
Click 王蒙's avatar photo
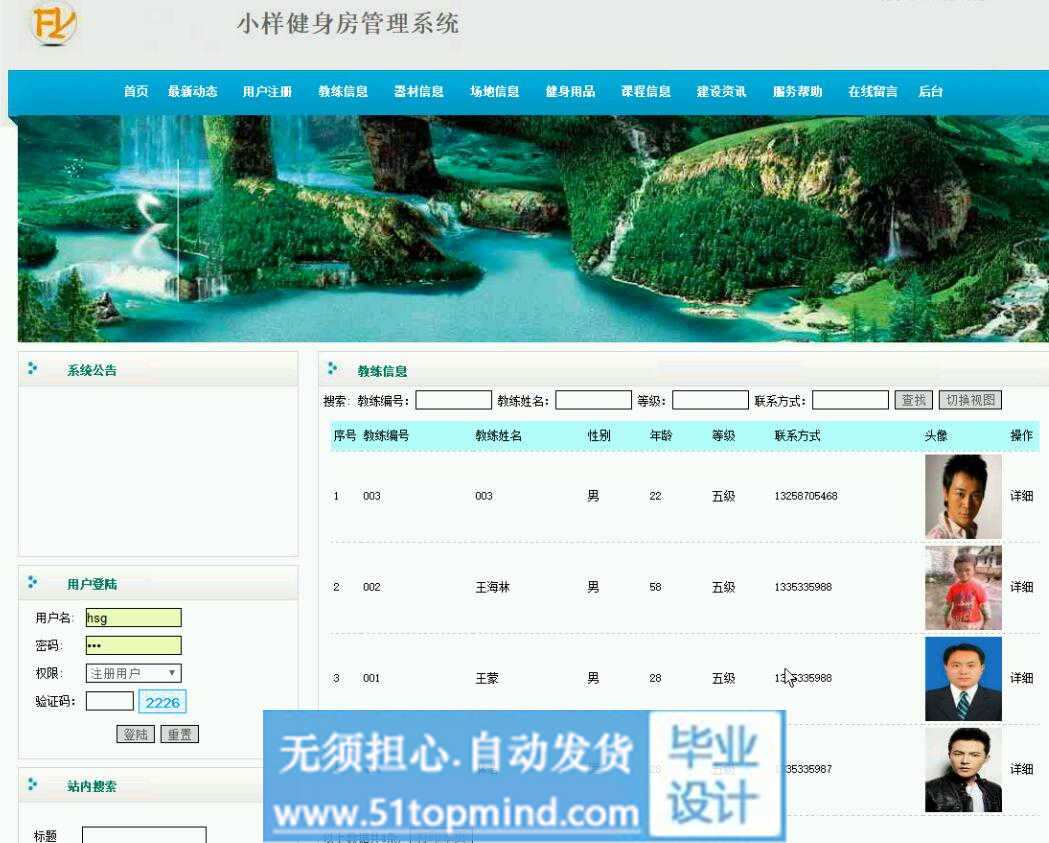pos(963,678)
